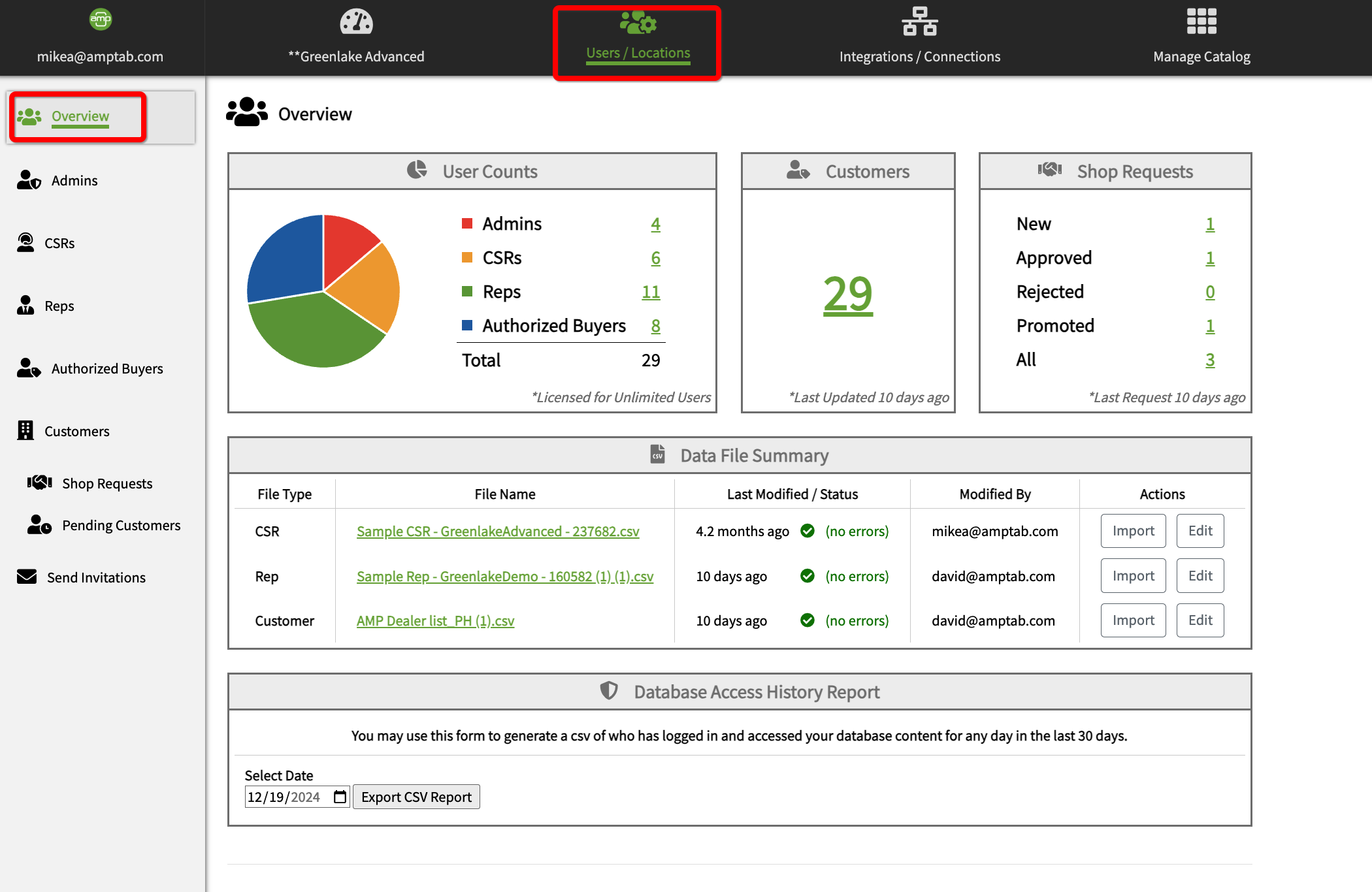This screenshot has height=892, width=1372.
Task: Click the customers count 29 link
Action: click(847, 295)
